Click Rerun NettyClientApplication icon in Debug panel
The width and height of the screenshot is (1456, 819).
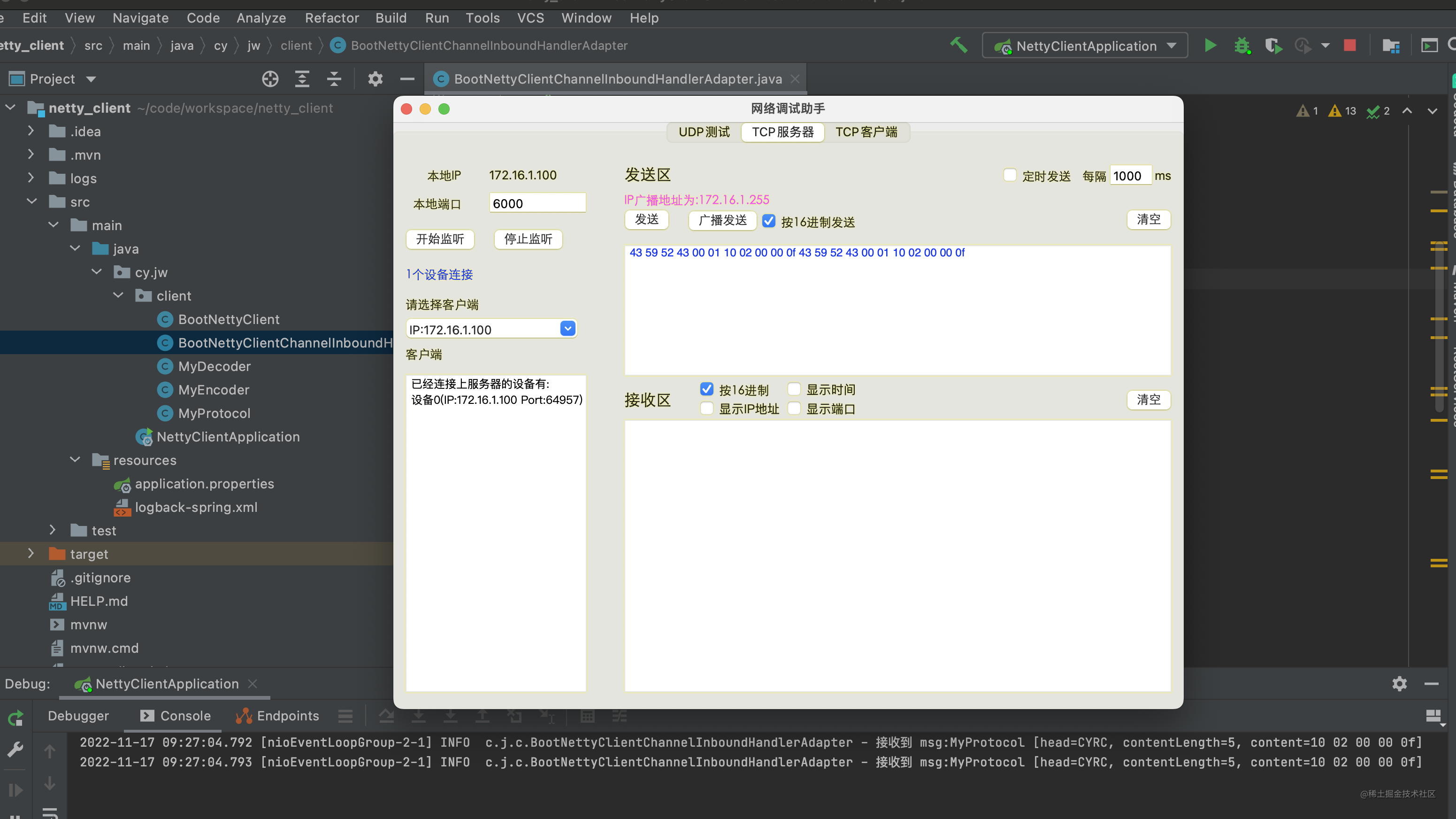tap(16, 718)
